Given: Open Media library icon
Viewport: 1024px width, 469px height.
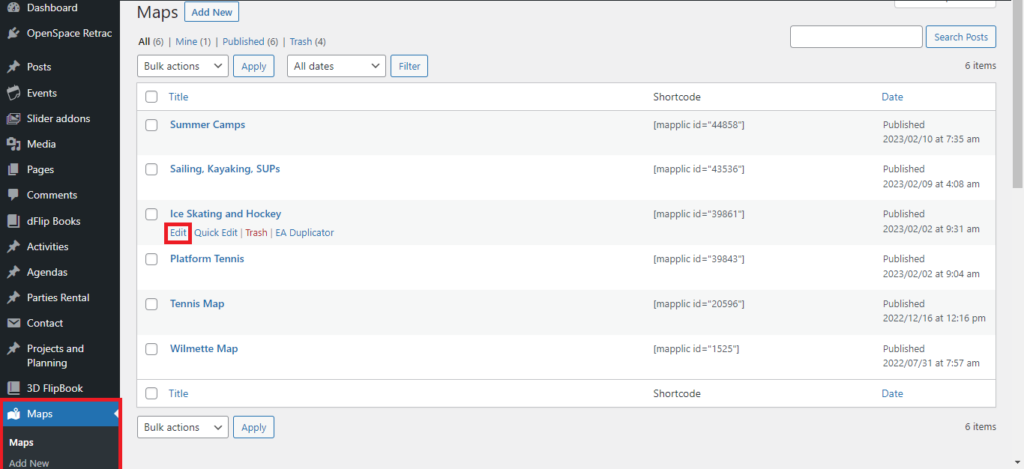Looking at the screenshot, I should (x=13, y=144).
